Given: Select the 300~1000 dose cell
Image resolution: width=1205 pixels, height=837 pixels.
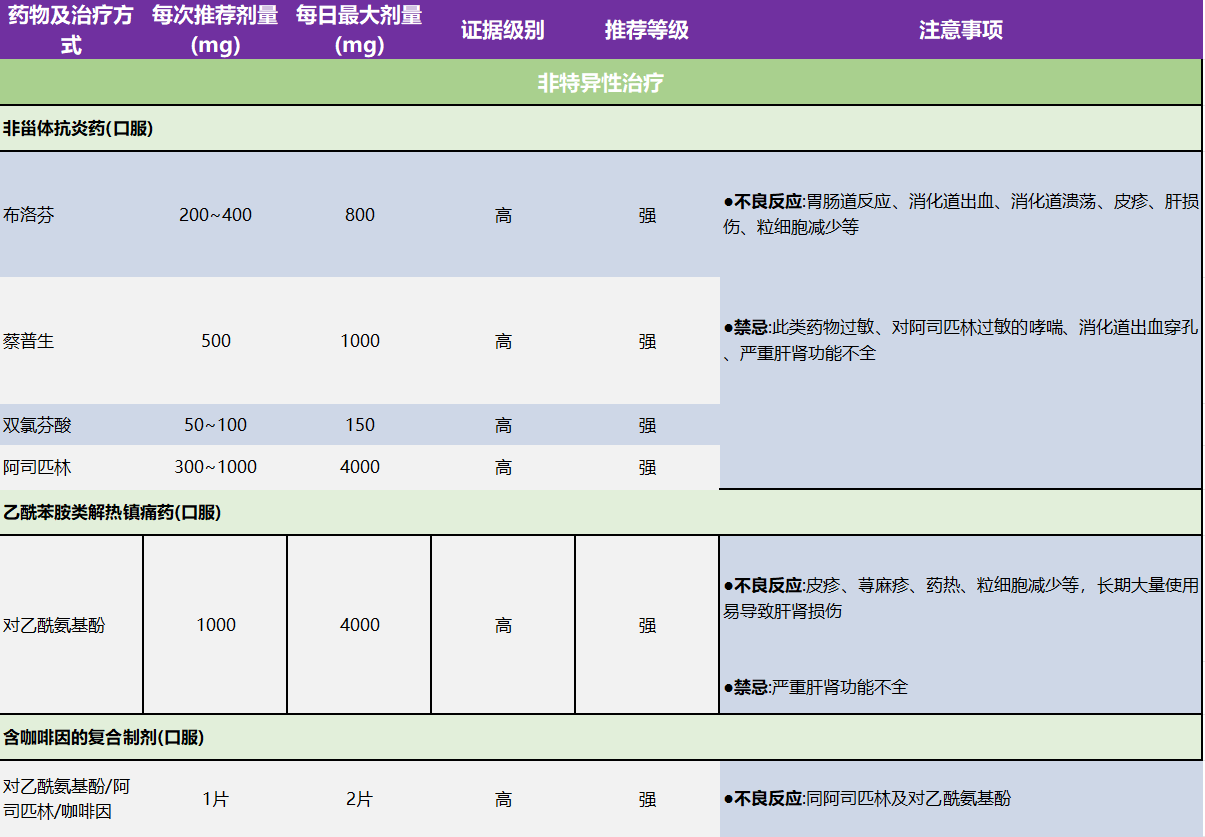Looking at the screenshot, I should 215,467.
